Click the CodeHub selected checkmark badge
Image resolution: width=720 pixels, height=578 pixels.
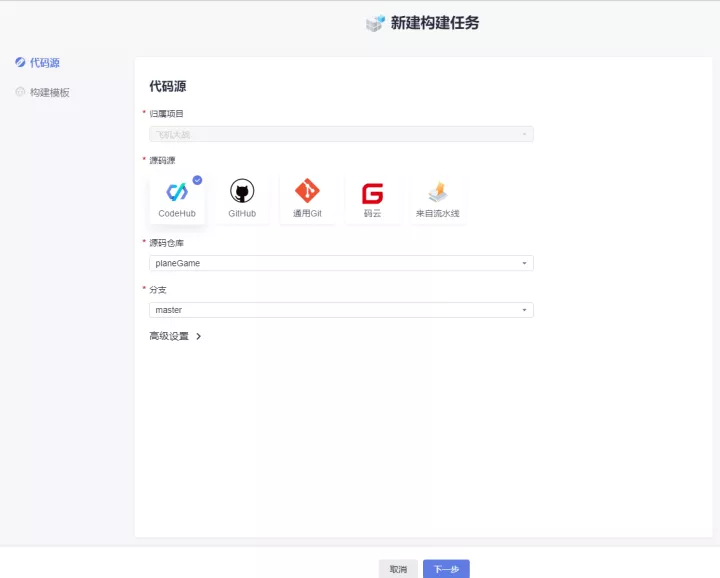point(197,180)
